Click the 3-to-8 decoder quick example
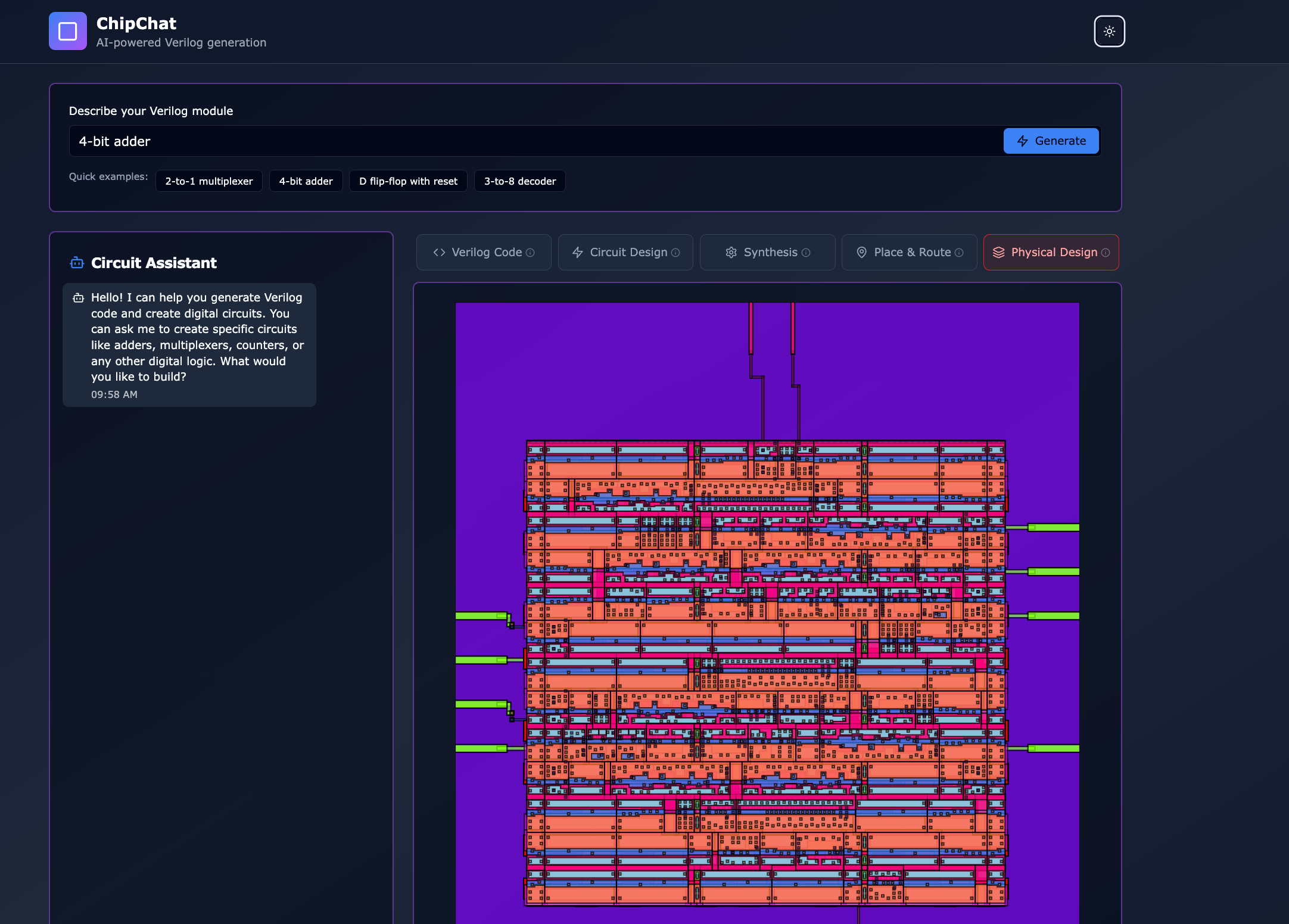This screenshot has height=924, width=1289. click(519, 181)
